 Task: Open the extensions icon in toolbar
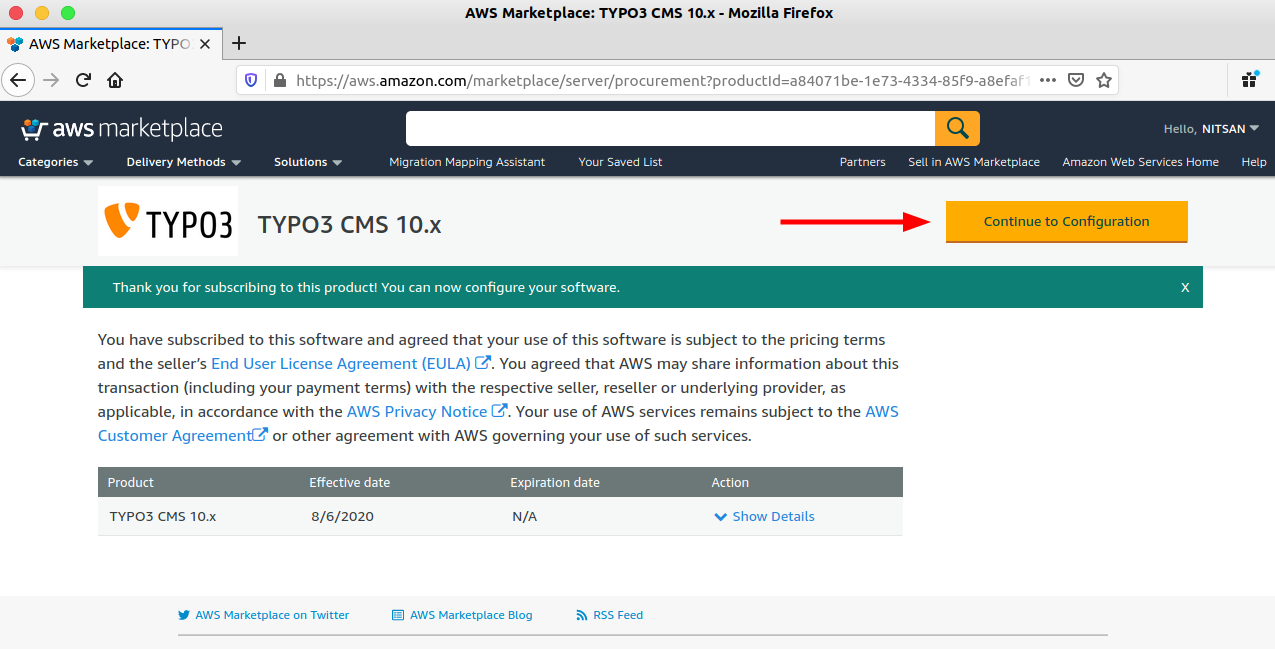pos(1250,79)
